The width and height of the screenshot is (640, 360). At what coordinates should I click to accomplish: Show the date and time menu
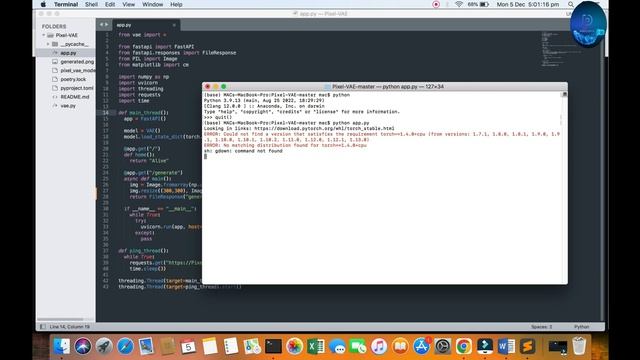click(528, 4)
